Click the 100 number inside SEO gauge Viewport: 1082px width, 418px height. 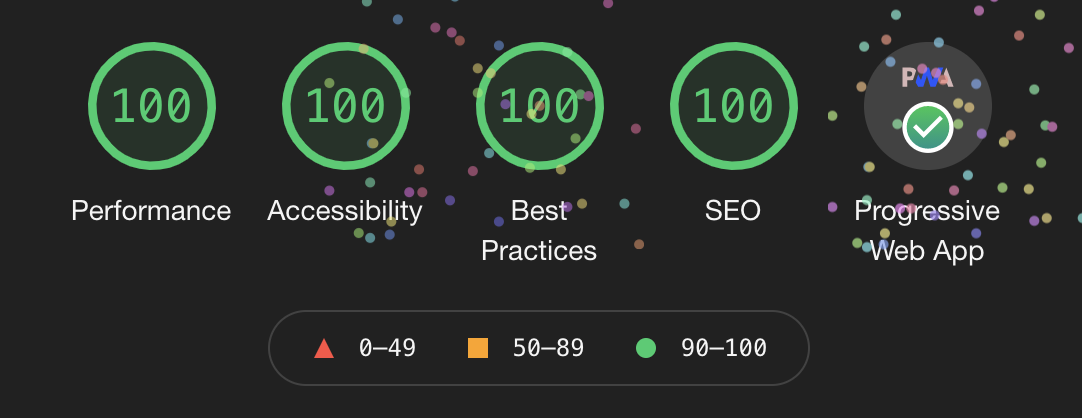[x=734, y=106]
